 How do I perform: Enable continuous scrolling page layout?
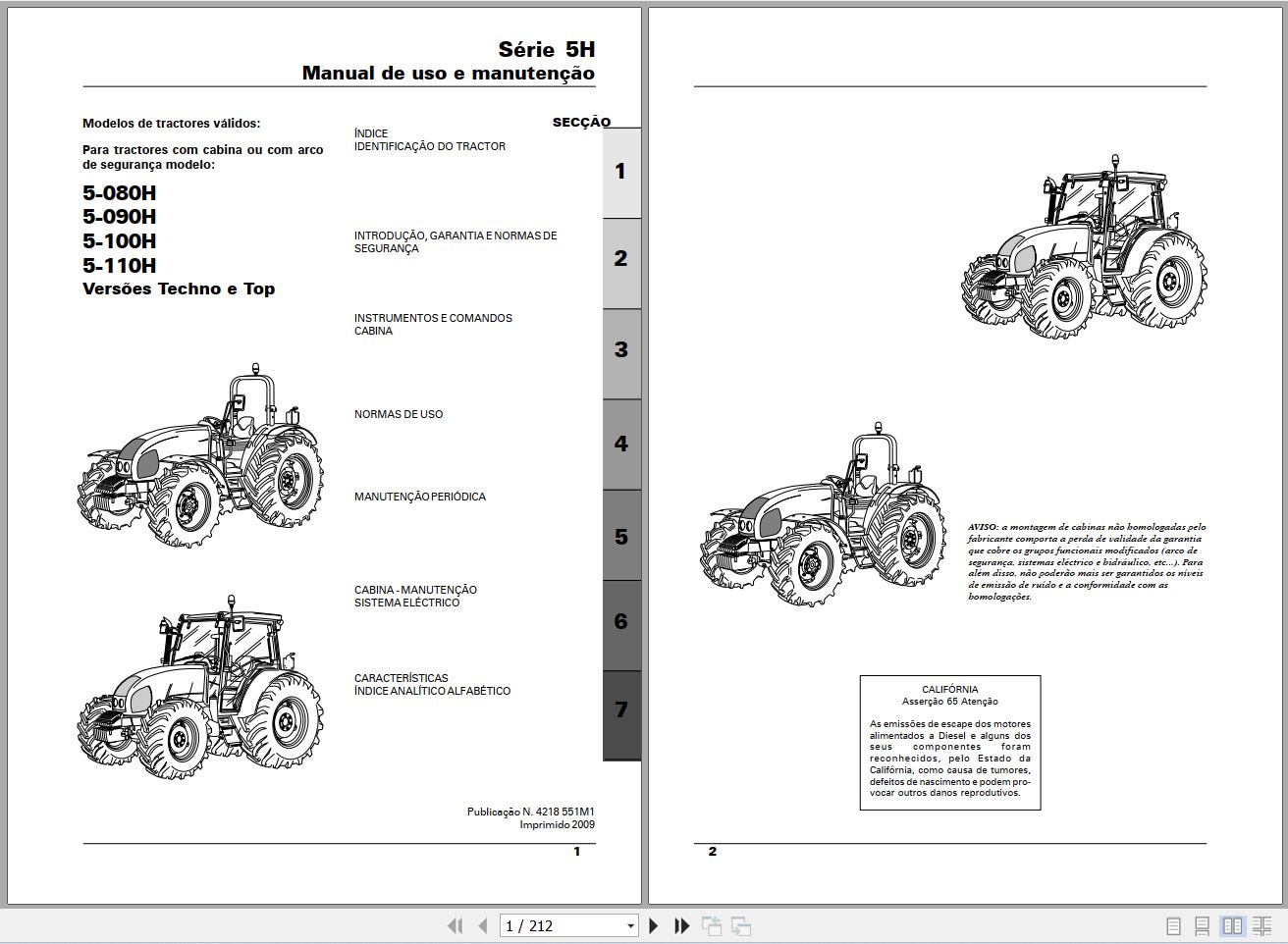1202,925
